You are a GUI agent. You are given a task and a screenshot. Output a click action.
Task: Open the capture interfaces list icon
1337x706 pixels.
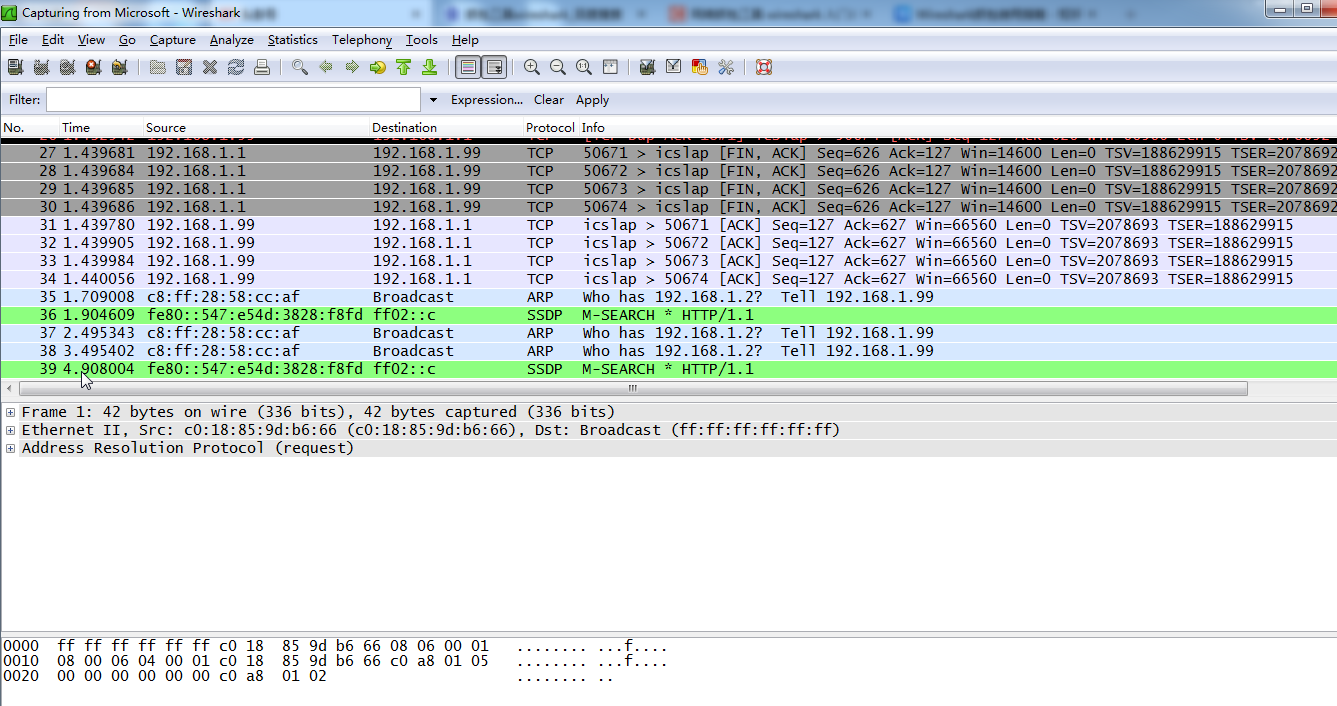click(15, 67)
